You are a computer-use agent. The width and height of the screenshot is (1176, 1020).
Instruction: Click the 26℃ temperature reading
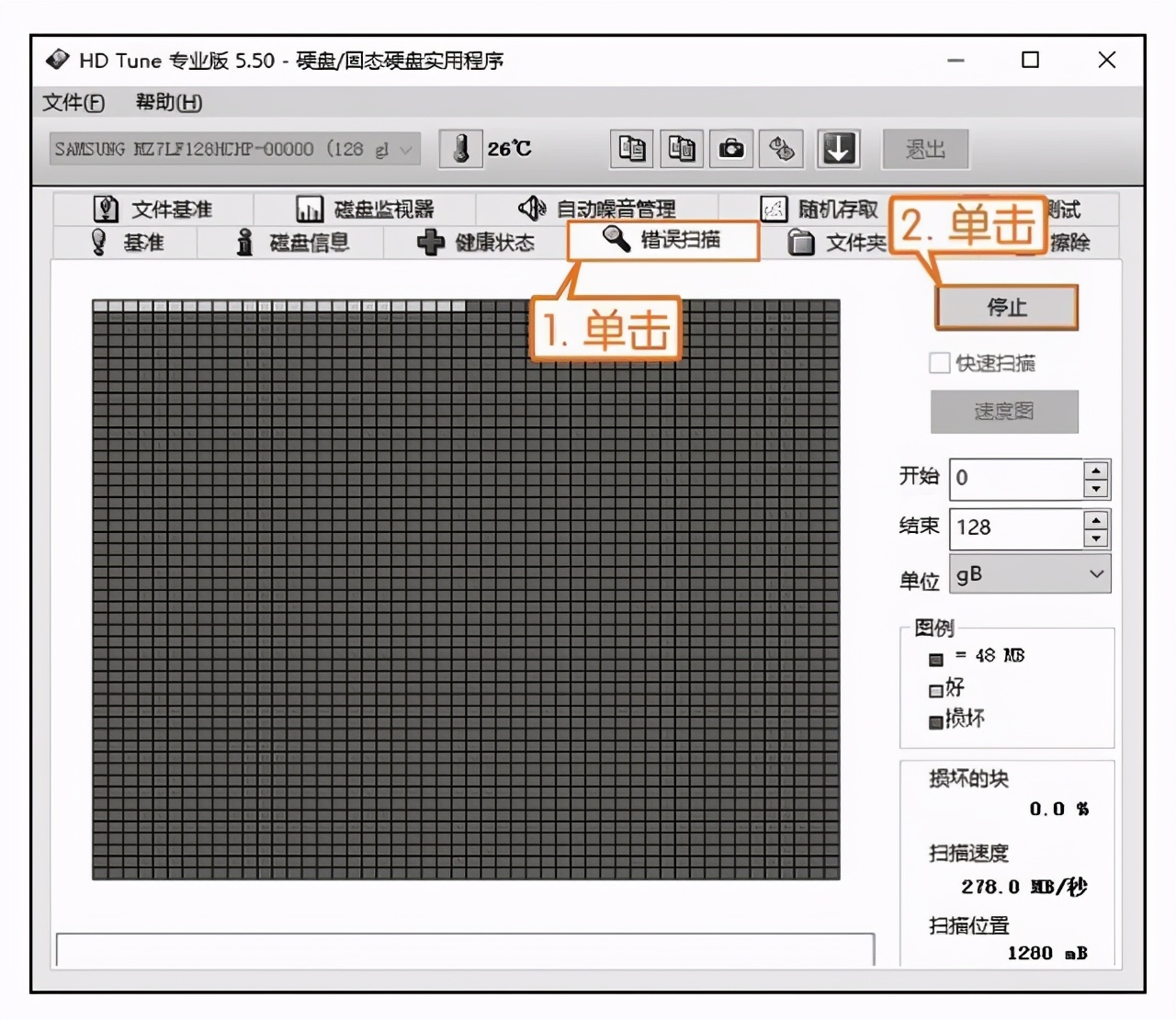coord(510,149)
